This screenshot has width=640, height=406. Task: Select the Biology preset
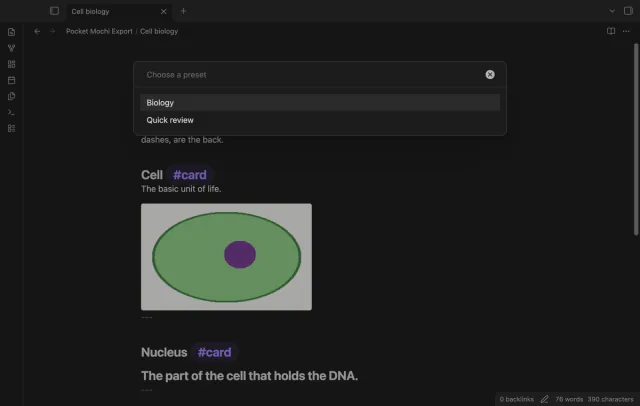tap(320, 102)
